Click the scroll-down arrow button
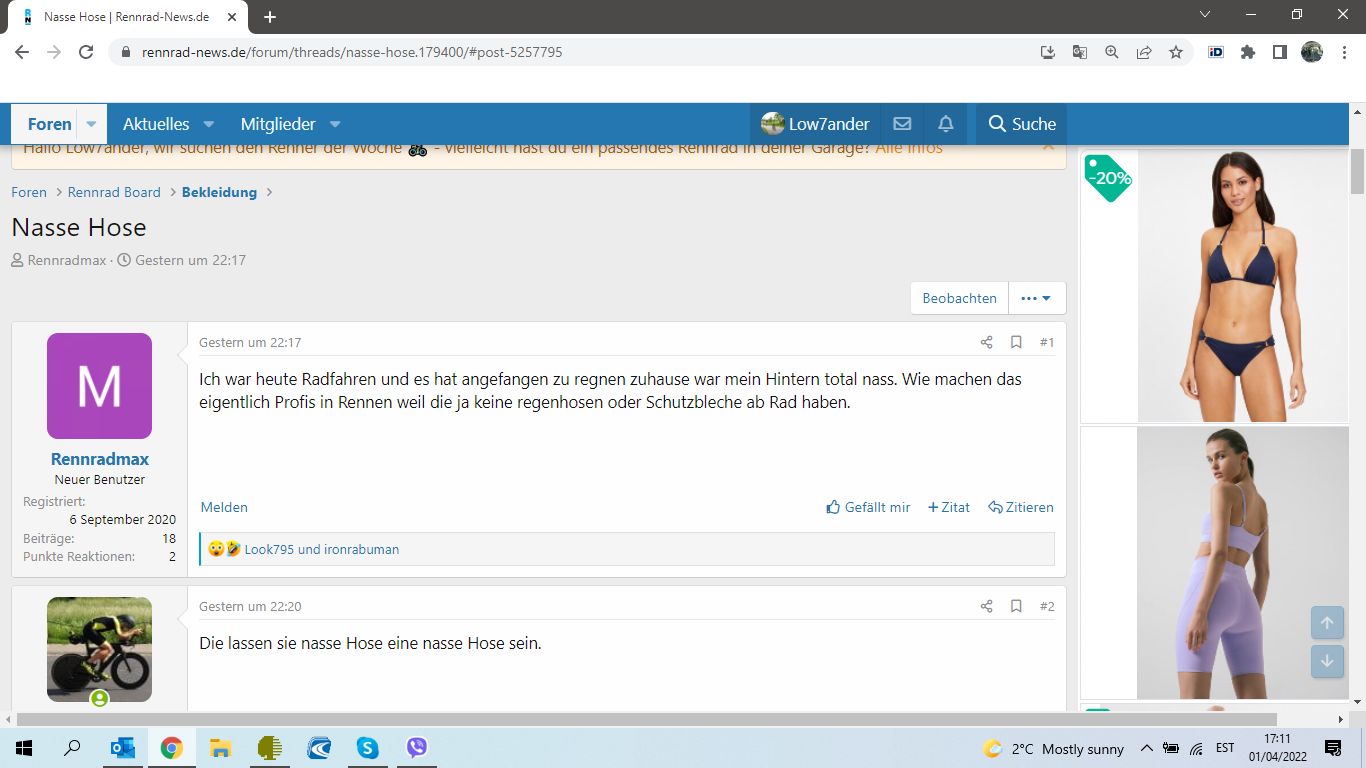This screenshot has height=768, width=1366. (1327, 661)
